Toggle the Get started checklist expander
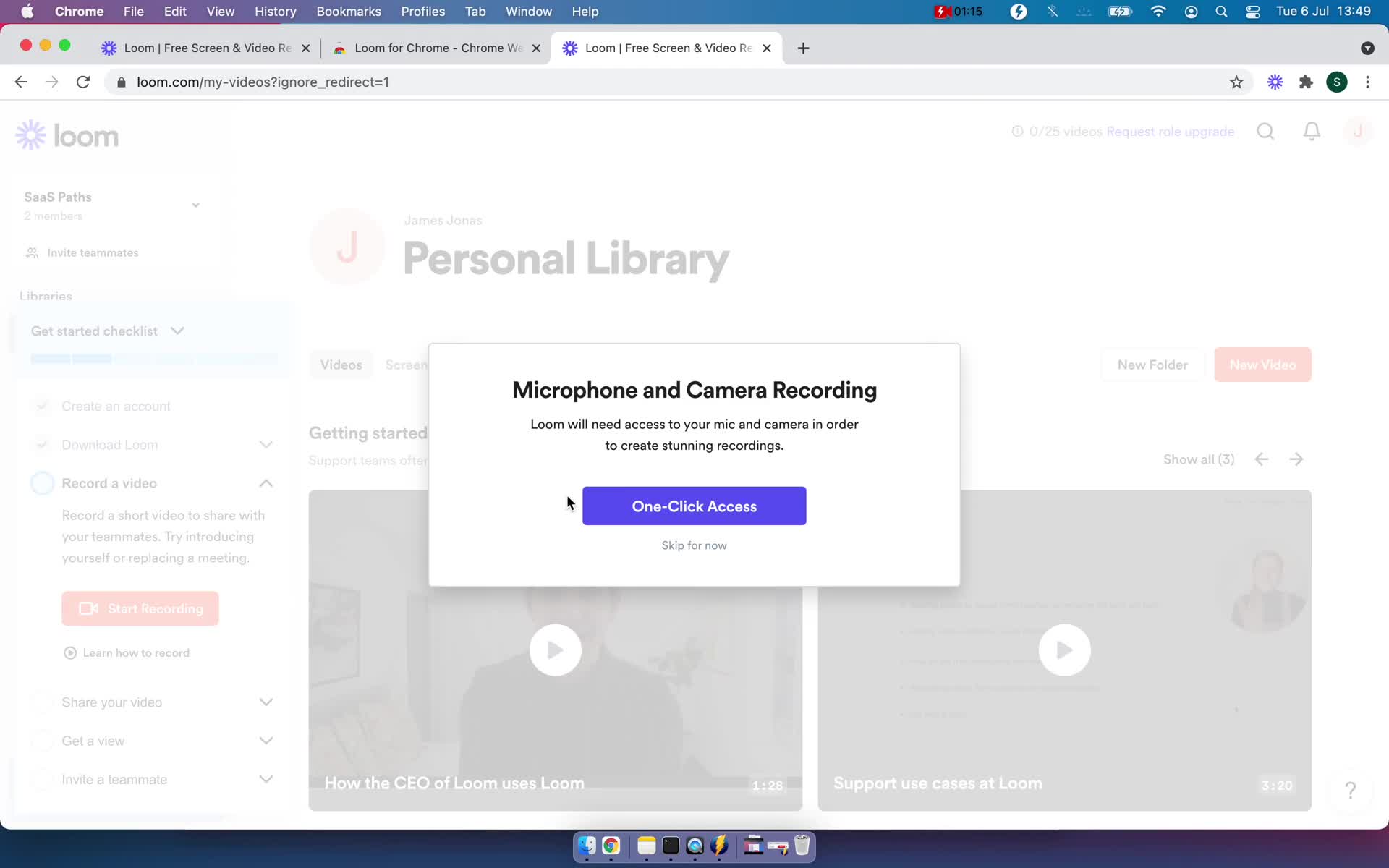1389x868 pixels. (177, 330)
